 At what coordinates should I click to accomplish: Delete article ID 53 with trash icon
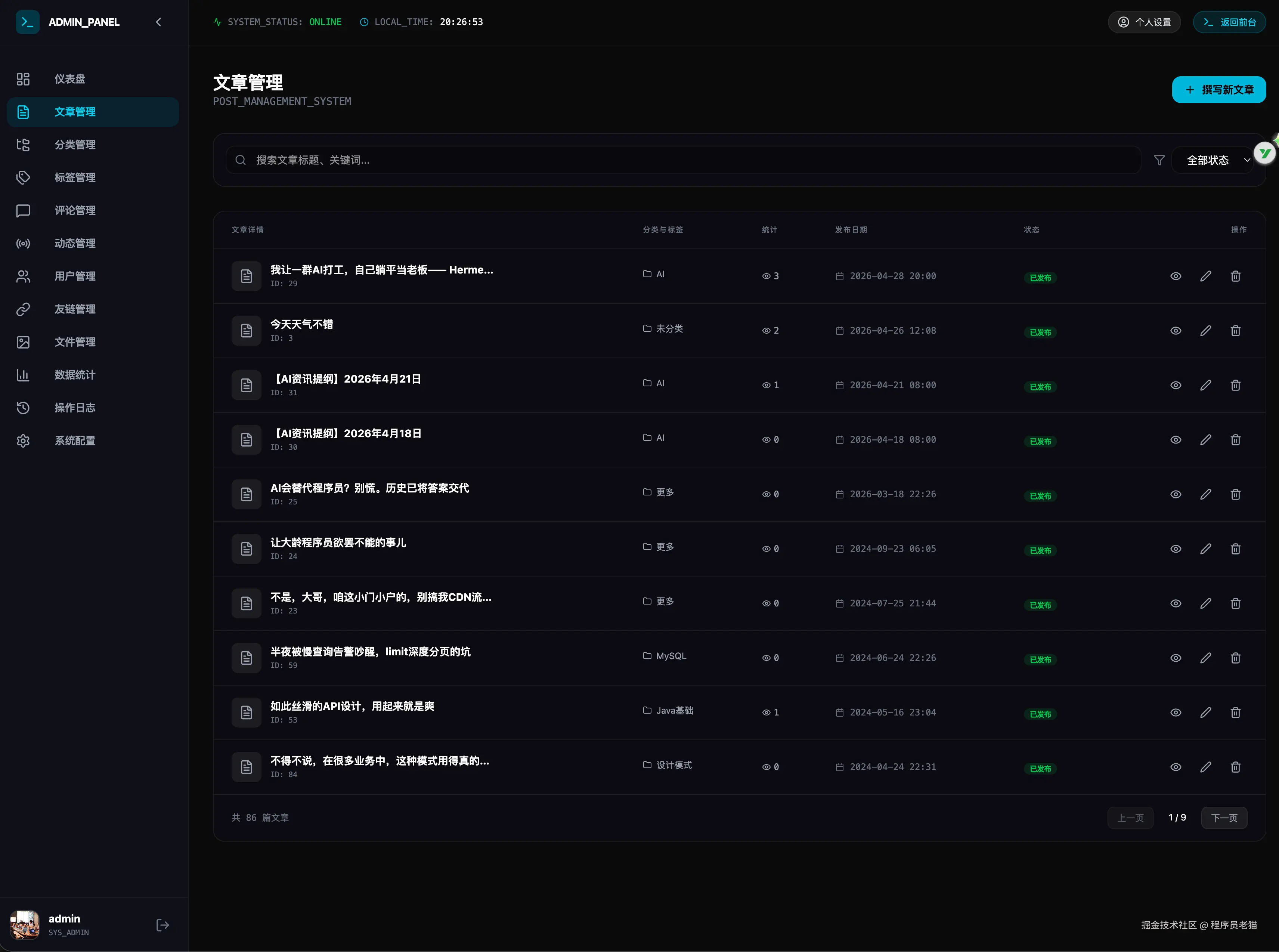point(1235,712)
